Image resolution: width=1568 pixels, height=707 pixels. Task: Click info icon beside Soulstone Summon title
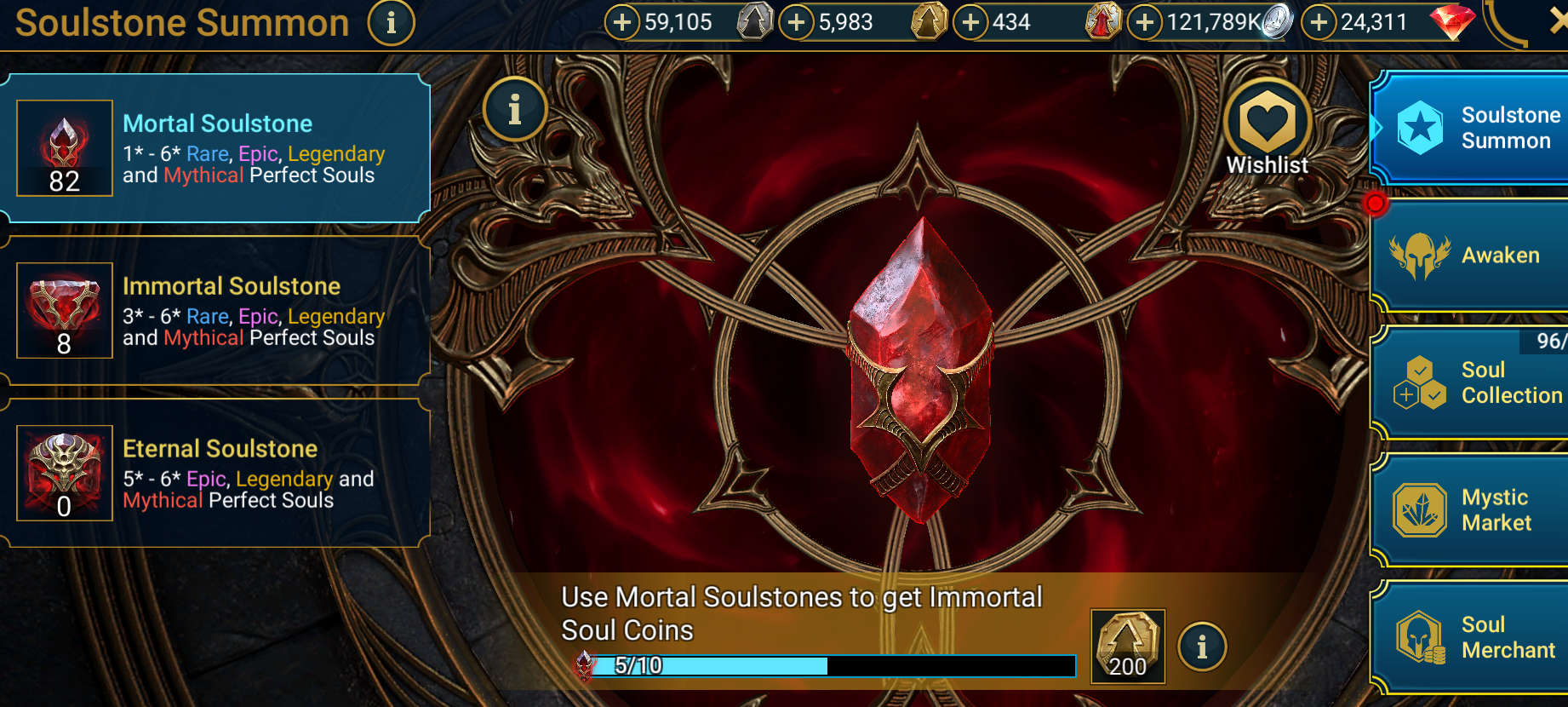pos(391,23)
